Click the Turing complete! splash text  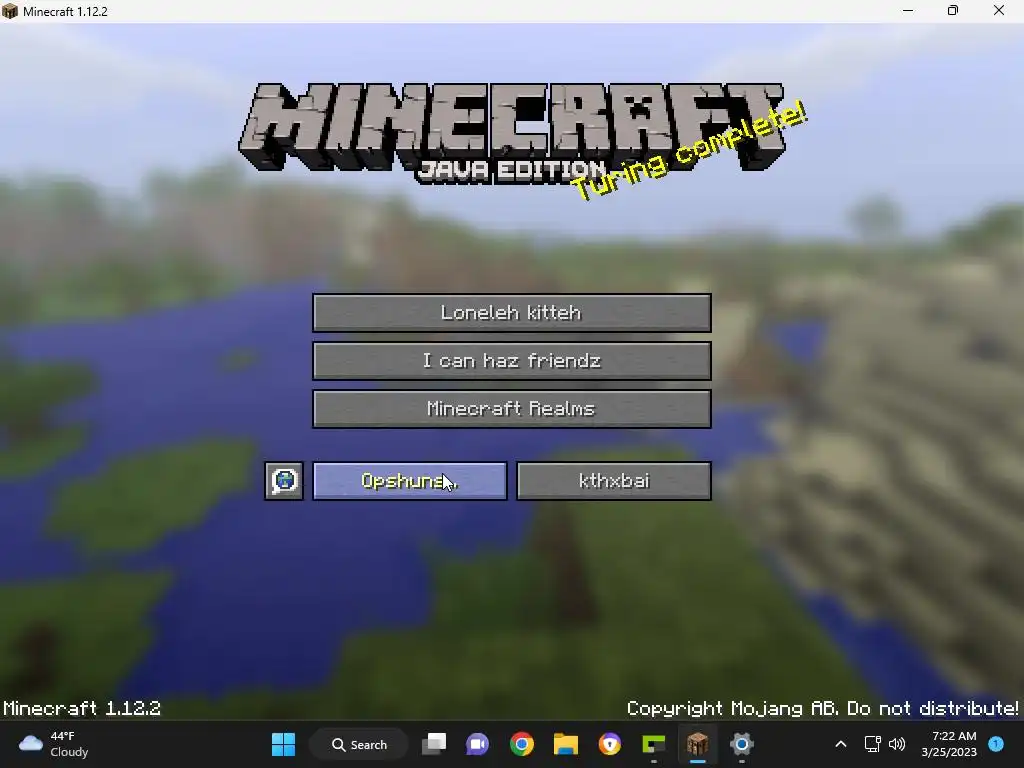[x=689, y=151]
